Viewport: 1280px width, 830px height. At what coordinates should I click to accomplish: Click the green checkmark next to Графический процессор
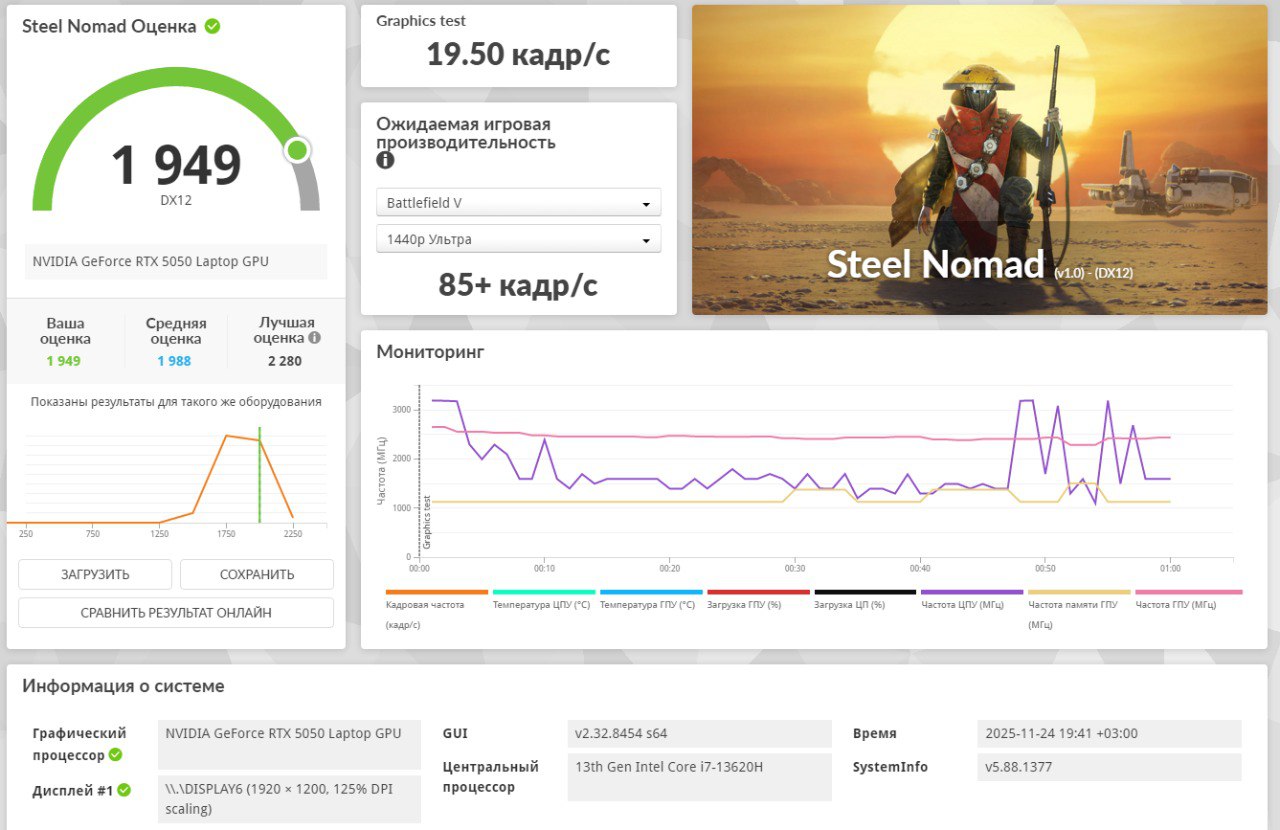115,754
